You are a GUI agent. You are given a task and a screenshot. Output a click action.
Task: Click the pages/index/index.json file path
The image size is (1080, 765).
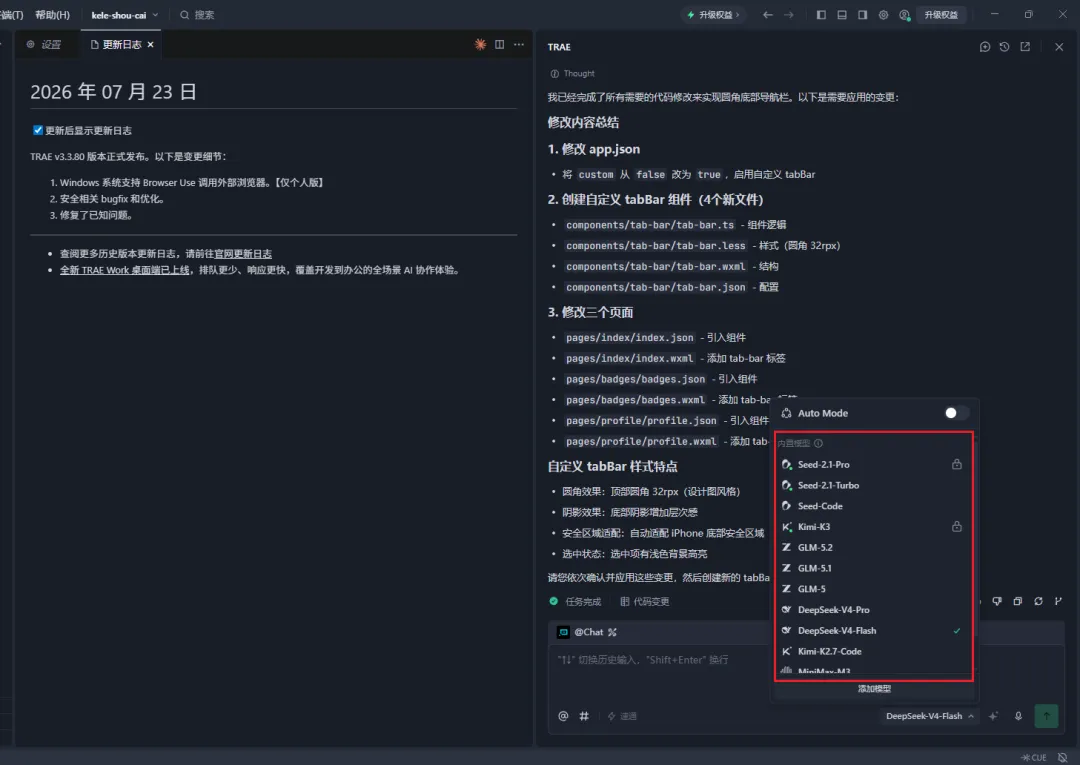tap(630, 338)
